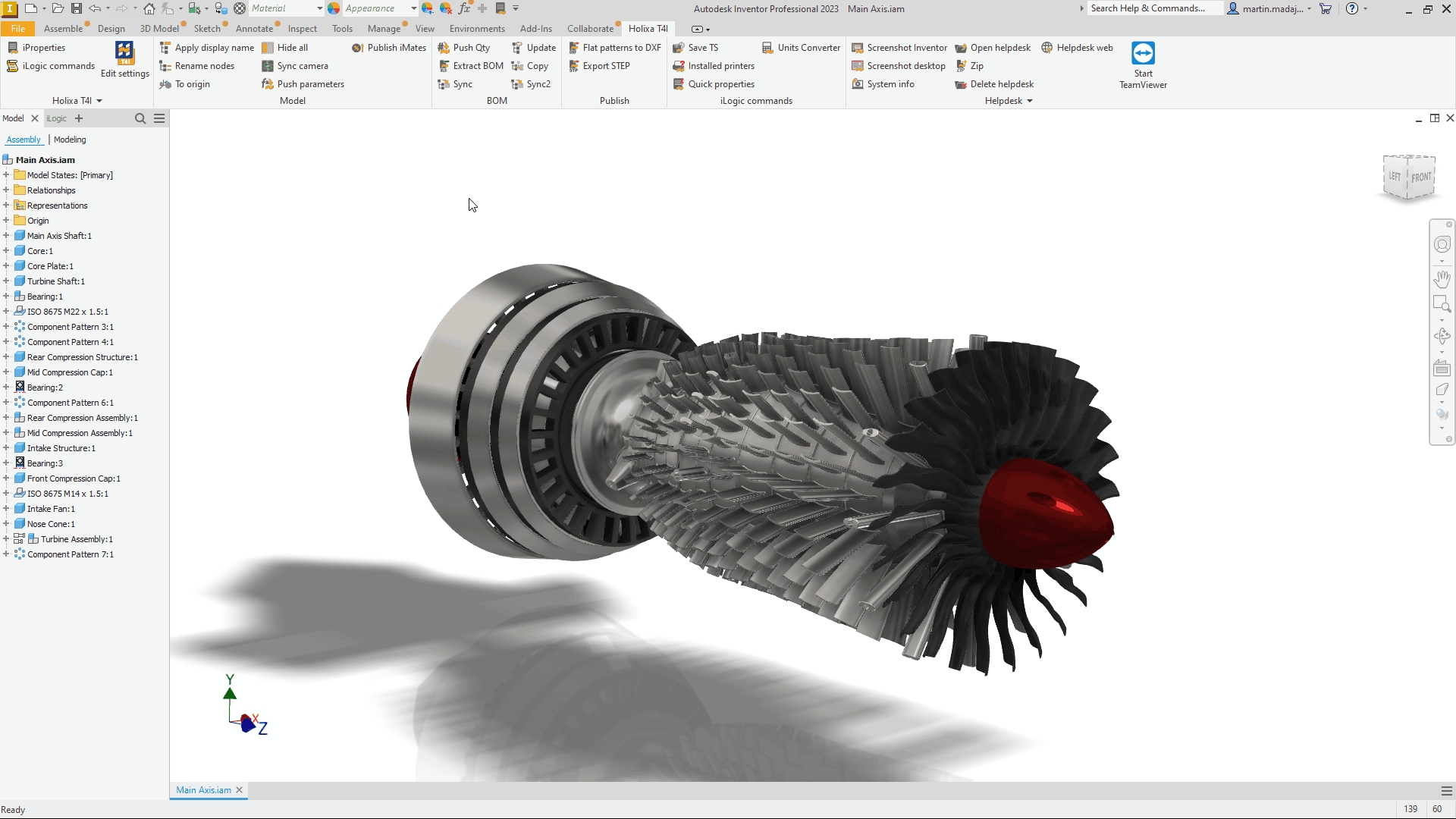The height and width of the screenshot is (819, 1456).
Task: Click the Extract BOM icon
Action: click(444, 66)
